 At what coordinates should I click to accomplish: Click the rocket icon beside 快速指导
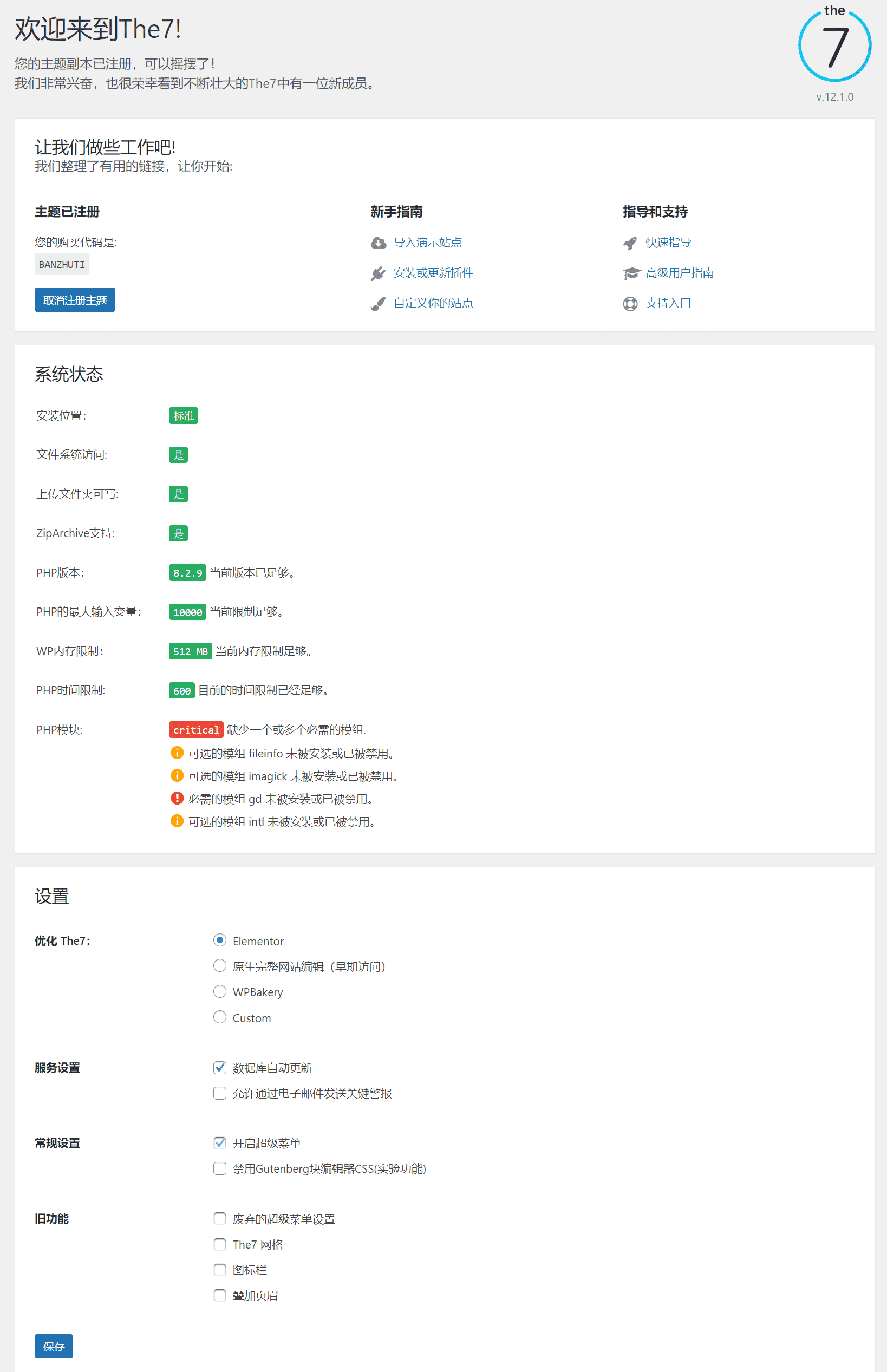point(630,243)
